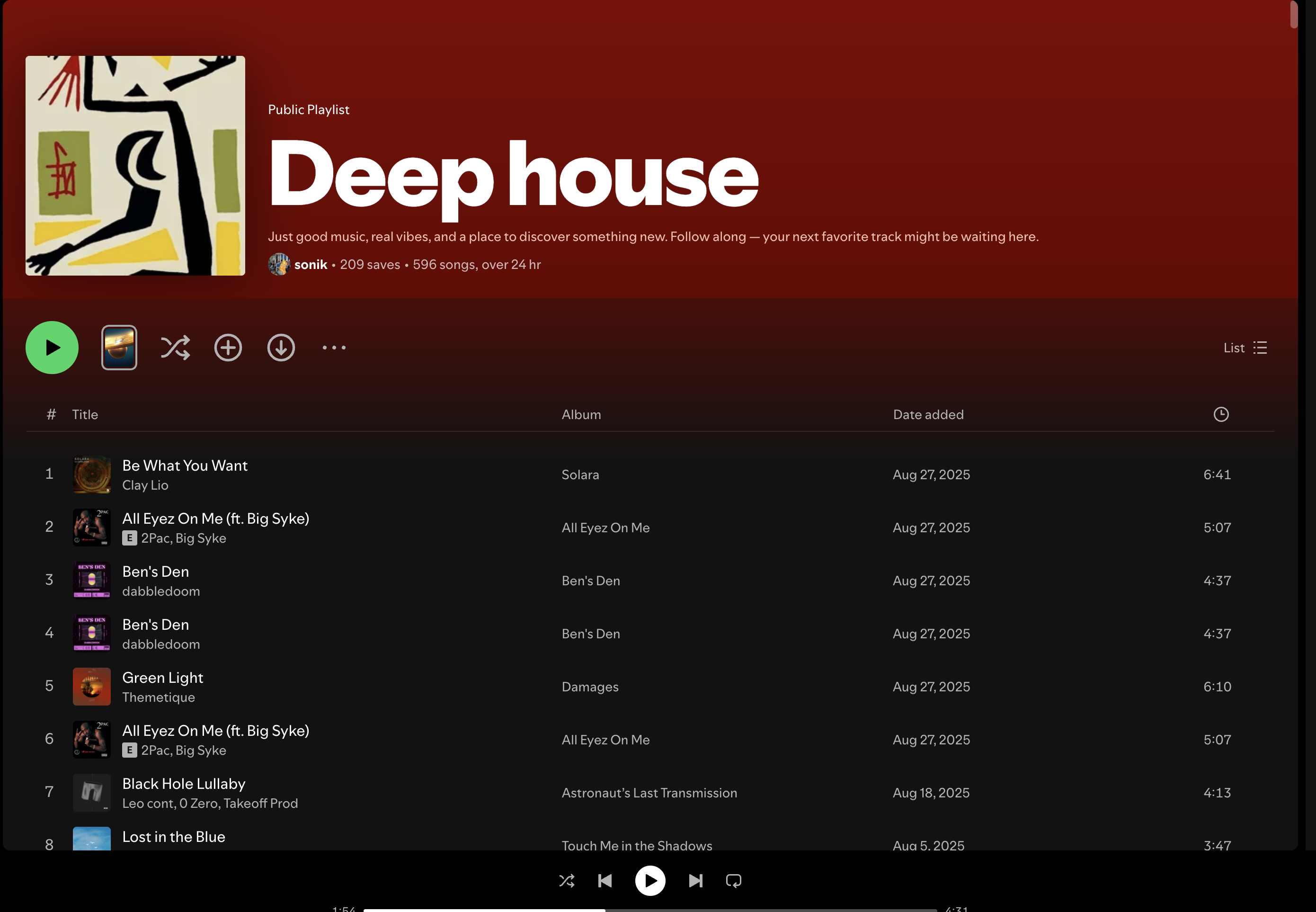The image size is (1316, 912).
Task: Open the List view options dropdown
Action: (1245, 348)
